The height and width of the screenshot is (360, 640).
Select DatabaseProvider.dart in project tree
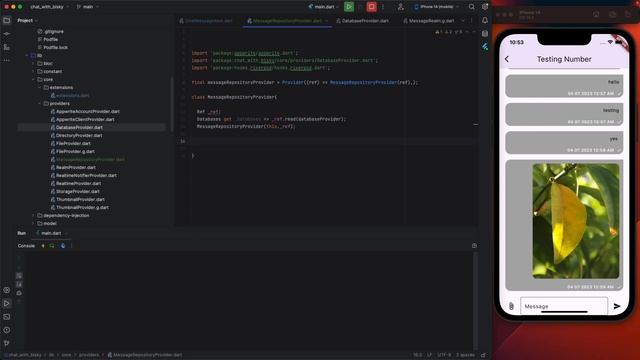[79, 127]
